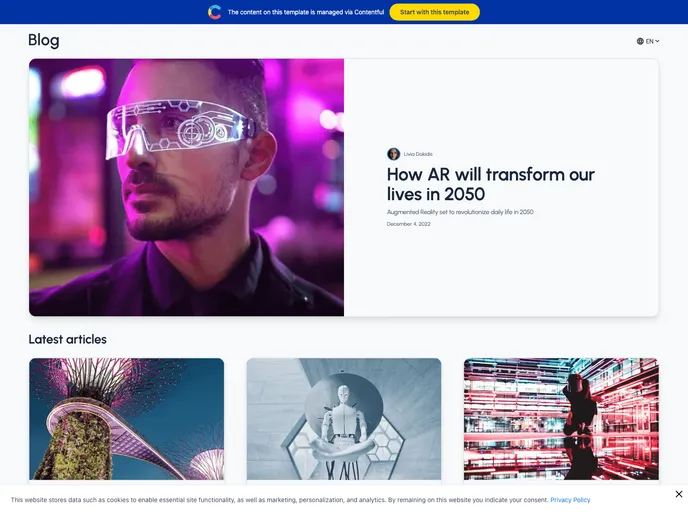Viewport: 688px width, 512px height.
Task: Go to the Blog home title
Action: [x=44, y=40]
